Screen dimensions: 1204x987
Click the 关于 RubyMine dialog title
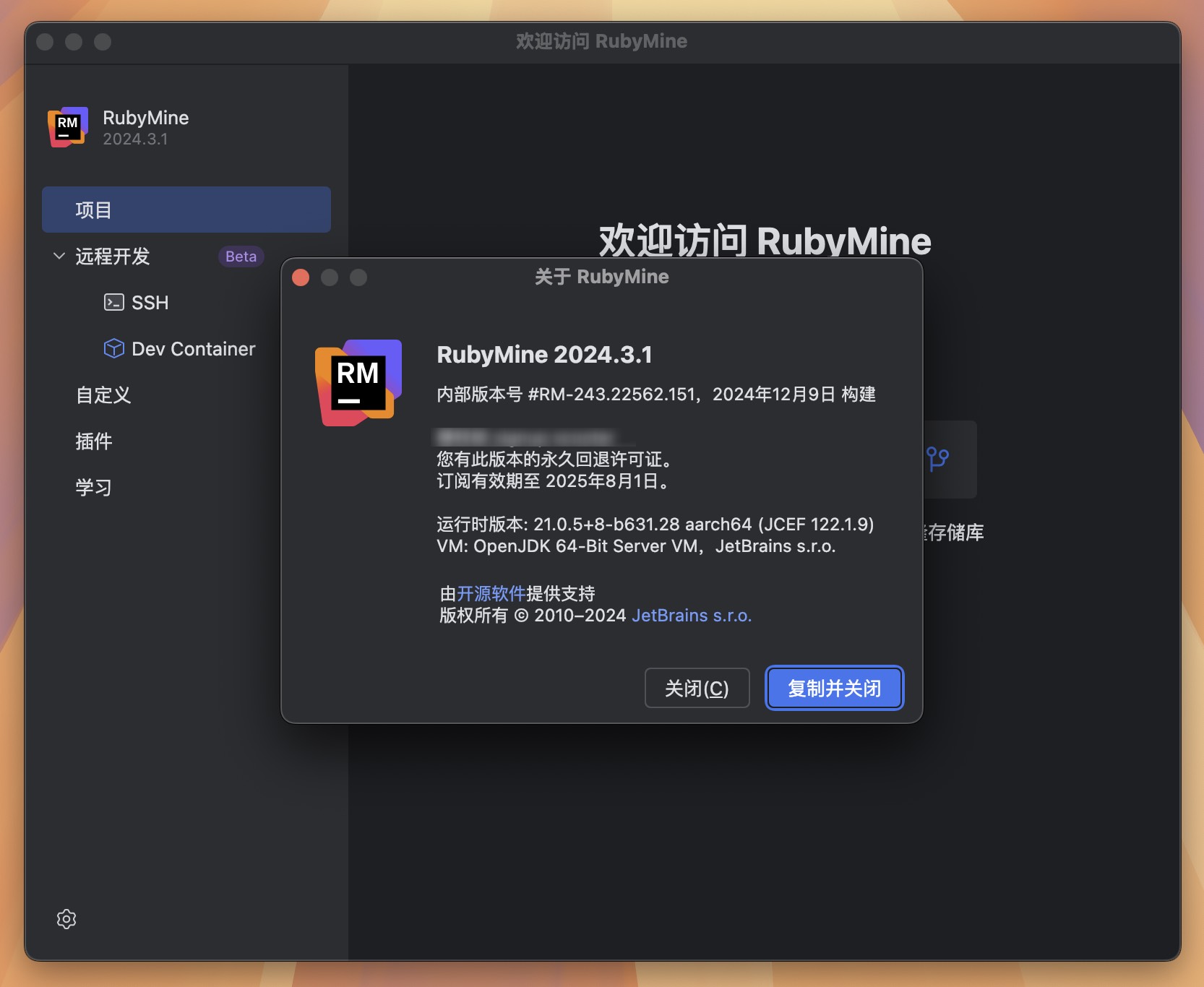click(x=601, y=277)
